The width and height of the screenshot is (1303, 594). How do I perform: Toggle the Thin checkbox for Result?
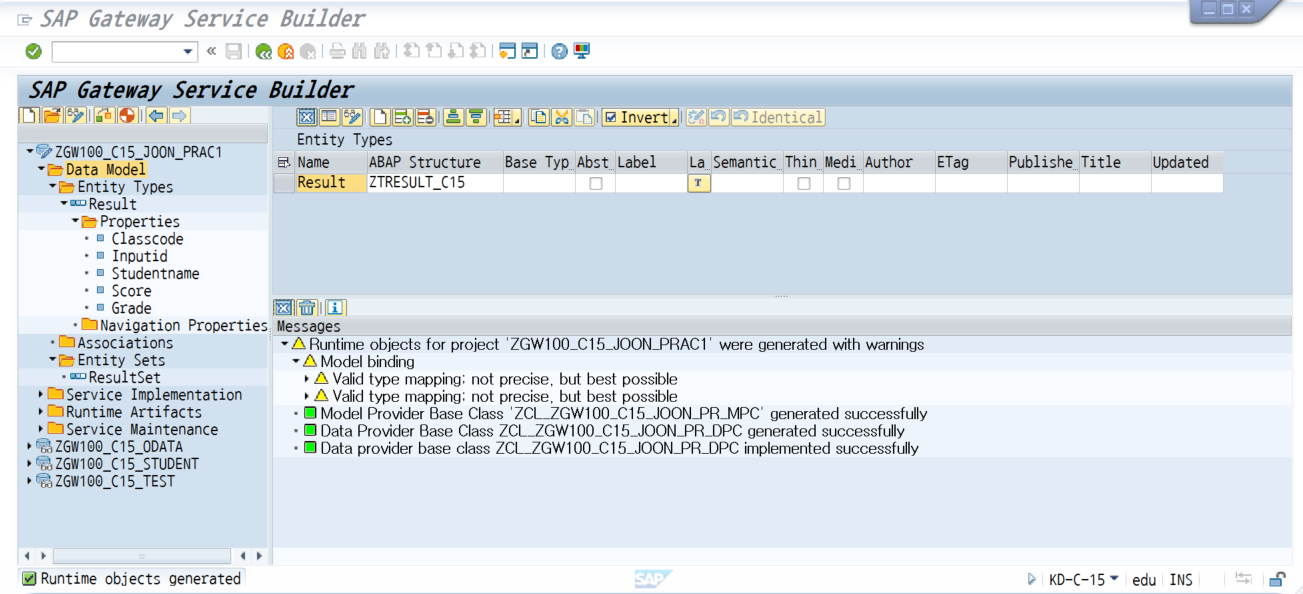(804, 184)
